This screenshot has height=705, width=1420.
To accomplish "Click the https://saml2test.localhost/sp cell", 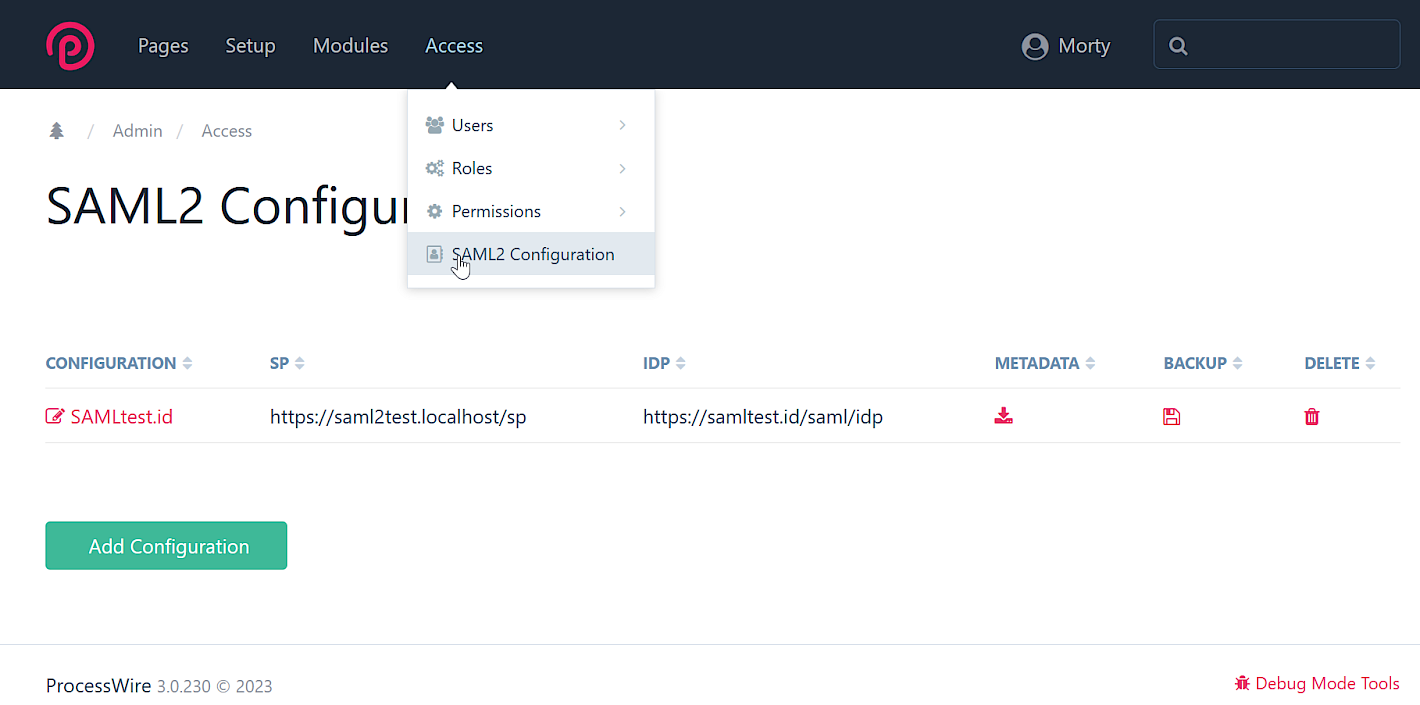I will click(398, 416).
